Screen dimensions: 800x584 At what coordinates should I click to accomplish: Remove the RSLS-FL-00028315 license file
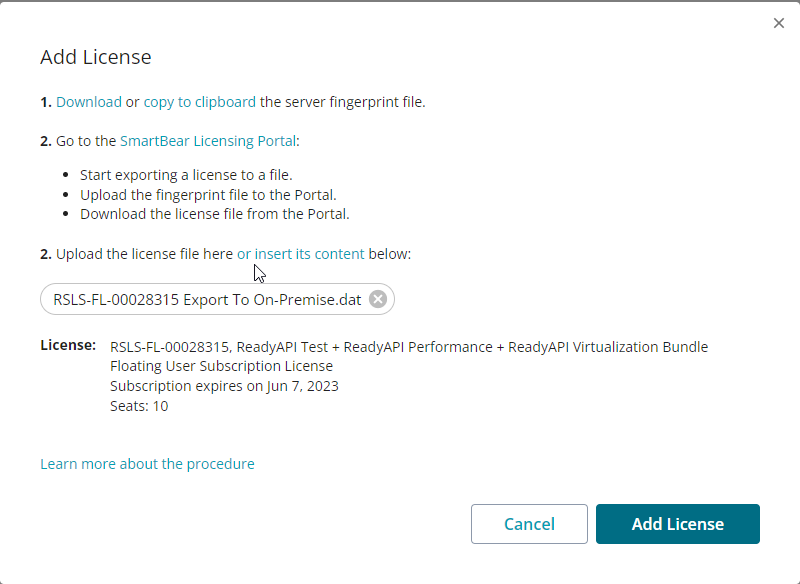point(378,298)
